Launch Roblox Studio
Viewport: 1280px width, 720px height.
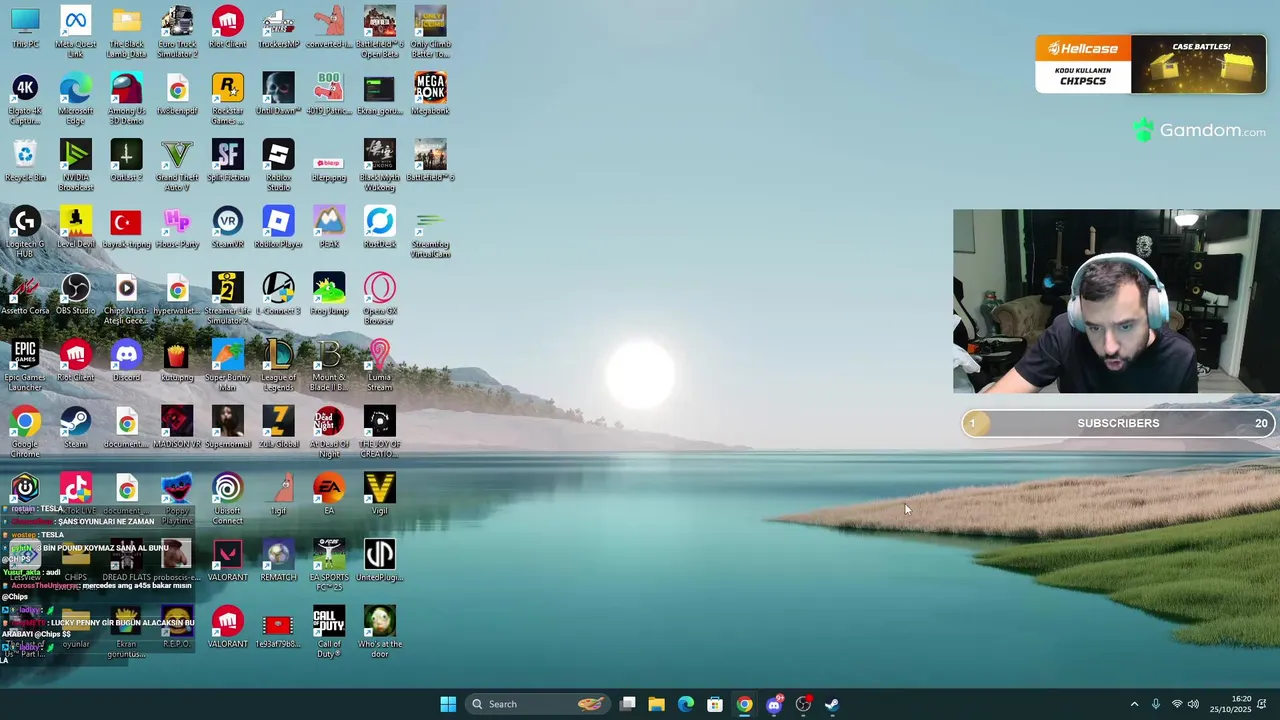click(x=278, y=166)
